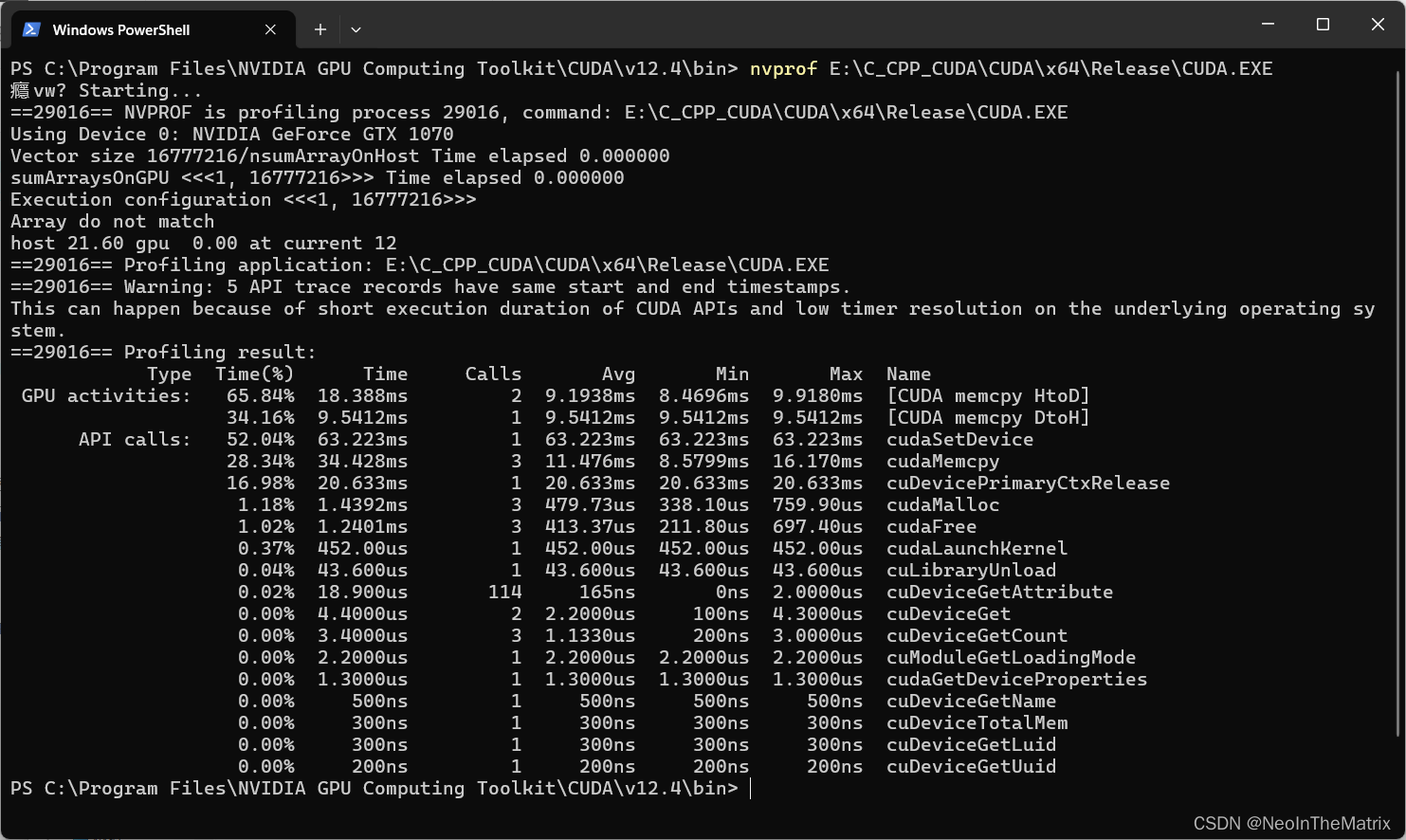Click the 'API calls:' label
This screenshot has width=1406, height=840.
pos(135,439)
